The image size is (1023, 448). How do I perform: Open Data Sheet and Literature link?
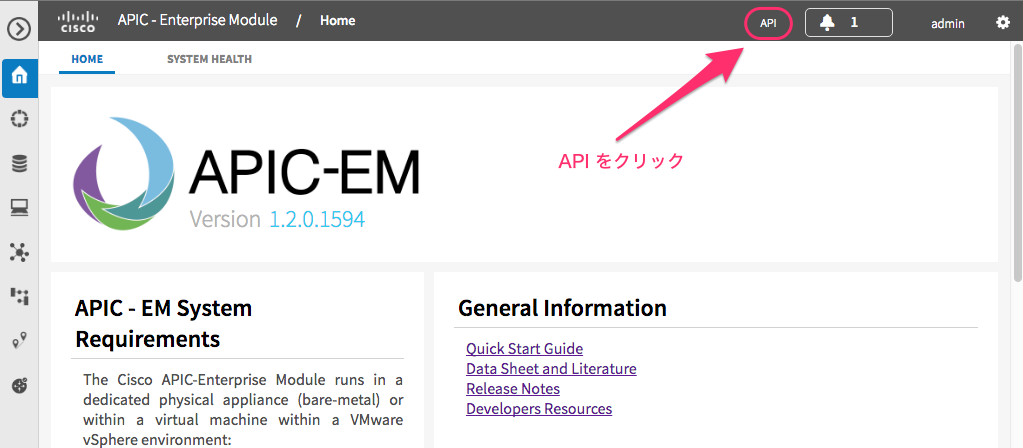pos(551,368)
